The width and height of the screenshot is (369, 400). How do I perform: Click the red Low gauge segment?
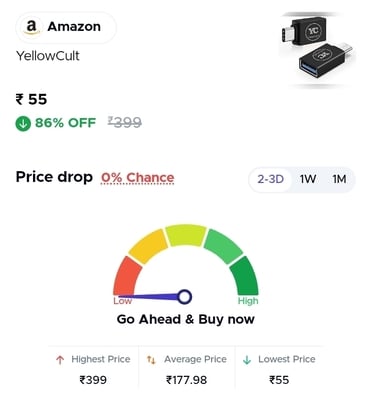[x=127, y=276]
